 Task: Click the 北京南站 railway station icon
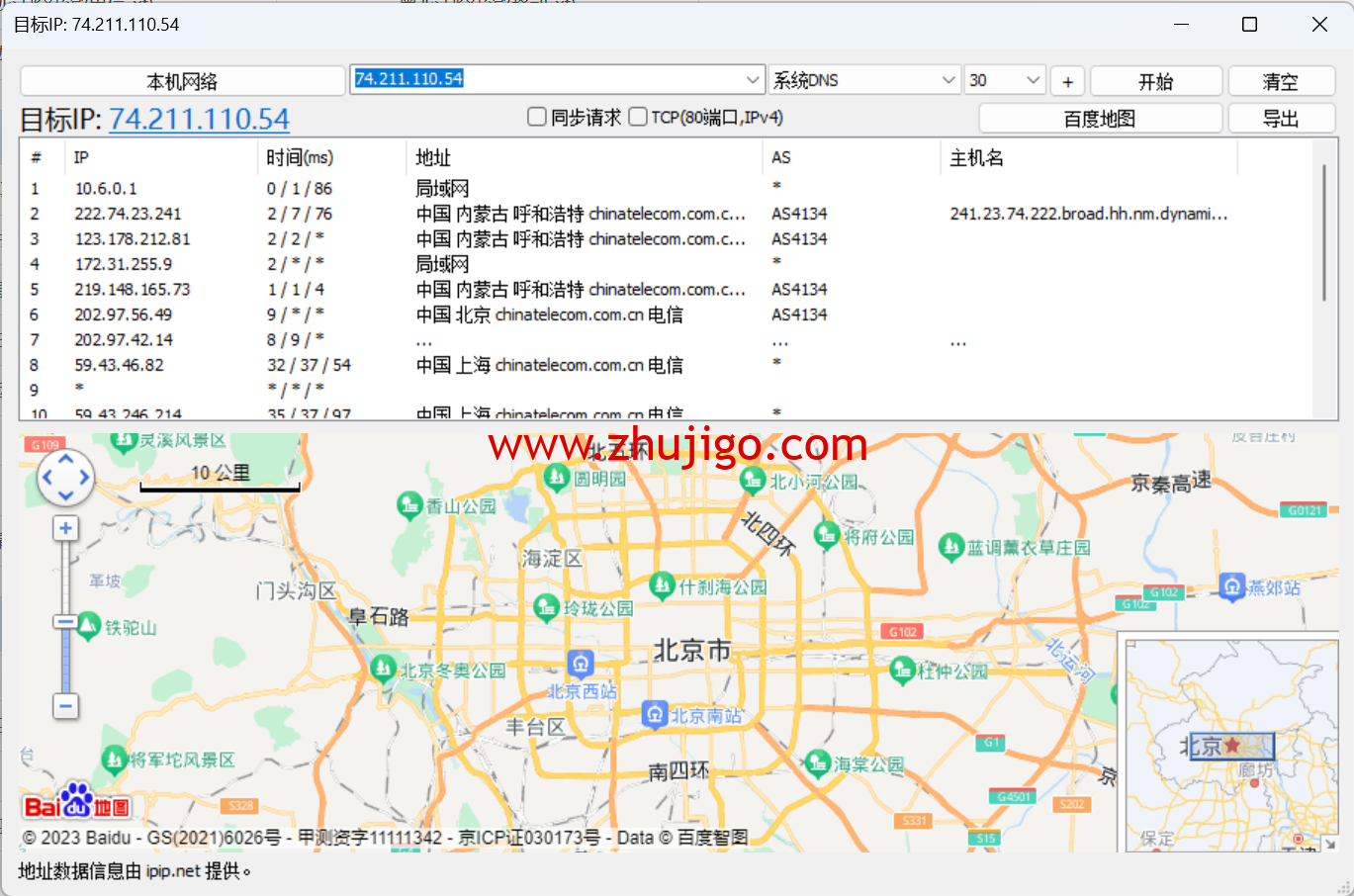click(x=655, y=714)
